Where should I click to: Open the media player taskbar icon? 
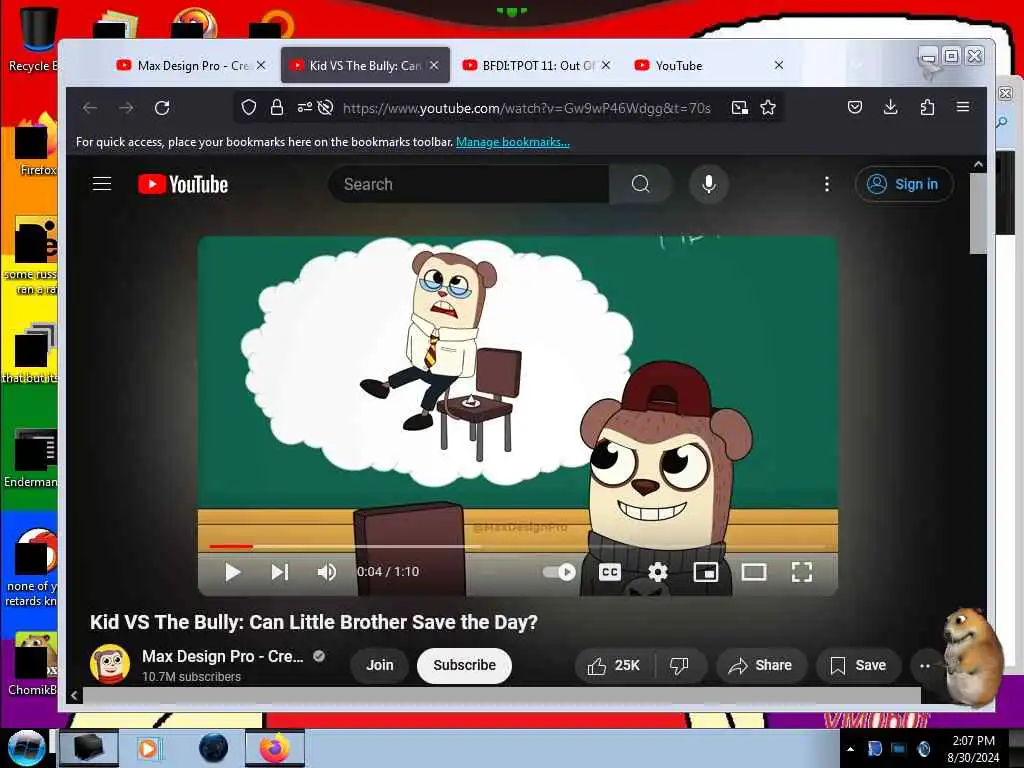click(148, 748)
